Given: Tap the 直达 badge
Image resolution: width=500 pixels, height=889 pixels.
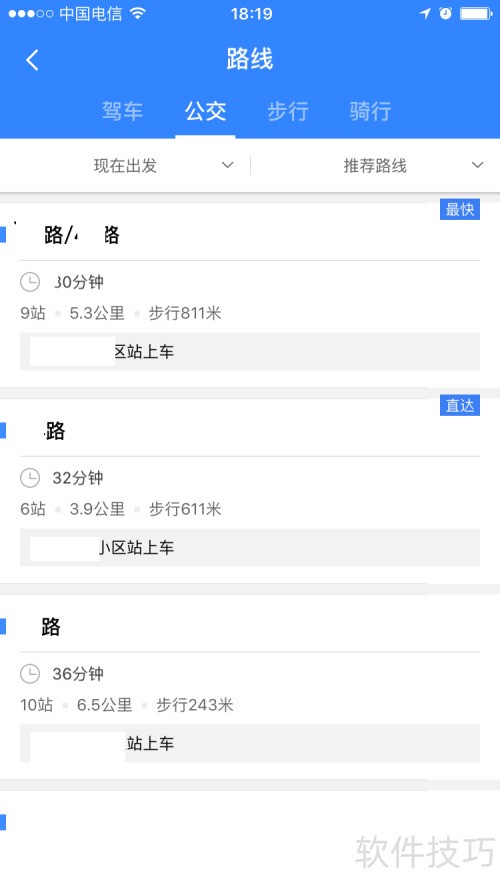Looking at the screenshot, I should click(460, 405).
